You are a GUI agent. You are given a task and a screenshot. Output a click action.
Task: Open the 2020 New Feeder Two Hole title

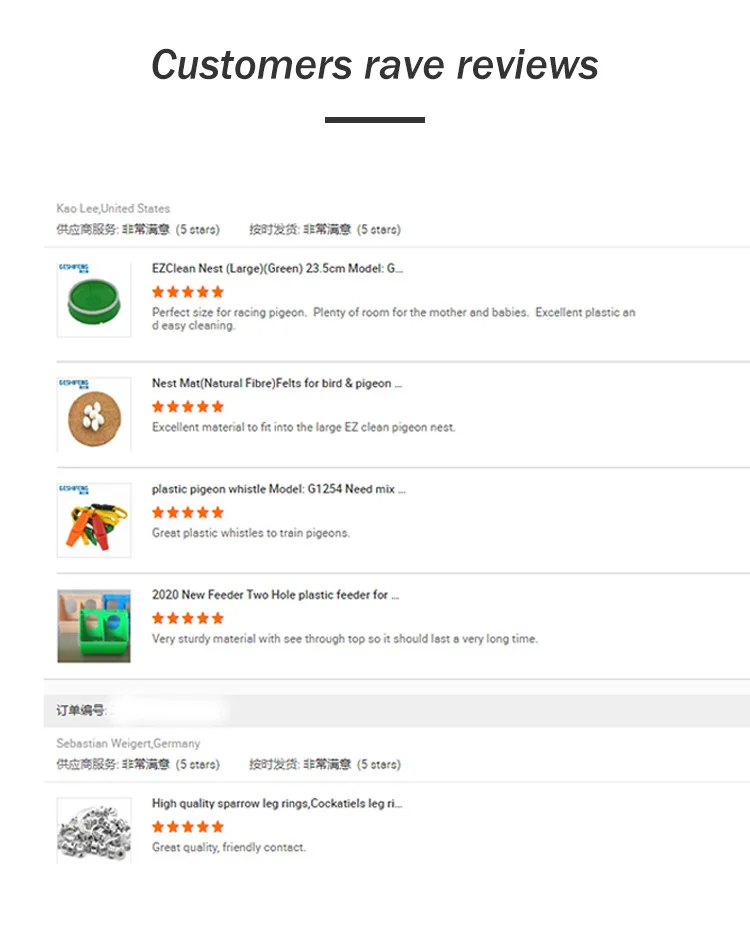coord(275,595)
